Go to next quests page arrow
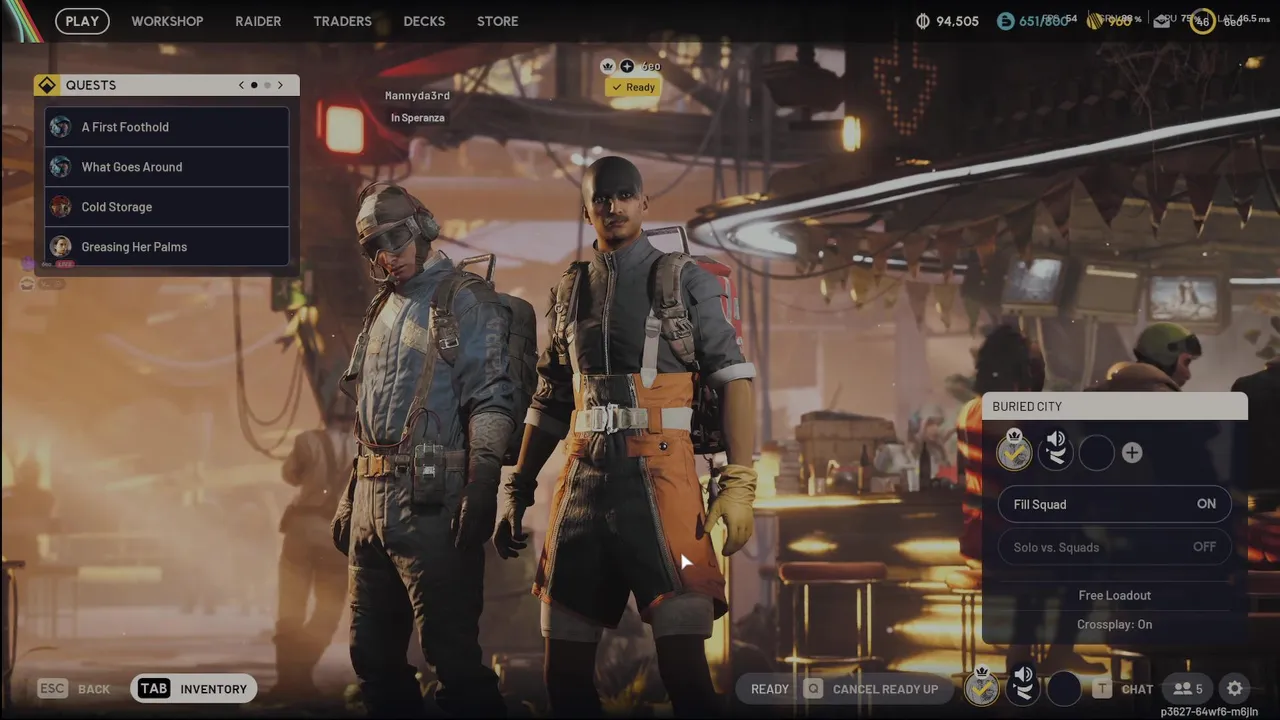The width and height of the screenshot is (1280, 720). pyautogui.click(x=280, y=85)
